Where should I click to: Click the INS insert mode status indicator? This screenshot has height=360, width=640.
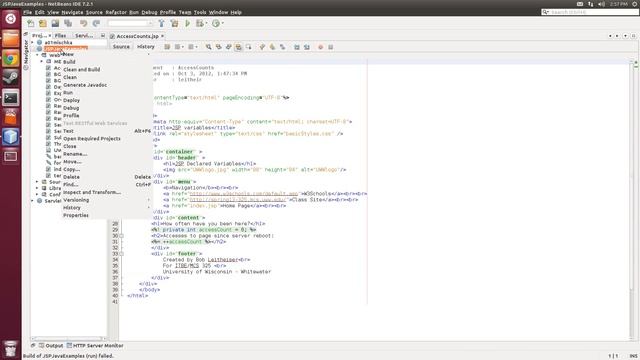point(633,356)
